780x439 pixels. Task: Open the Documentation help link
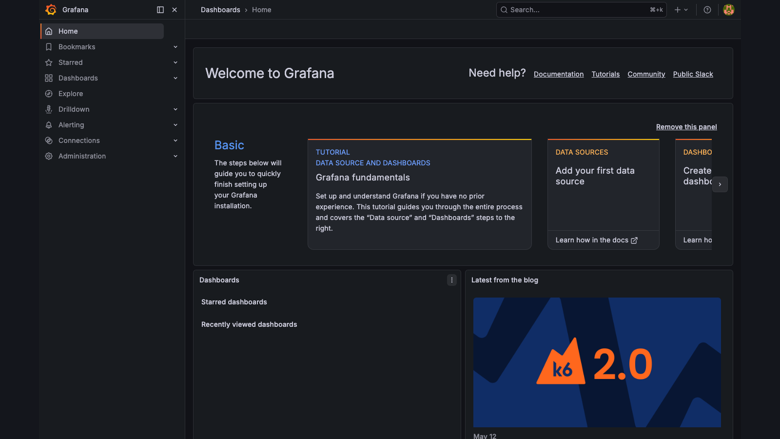point(559,74)
